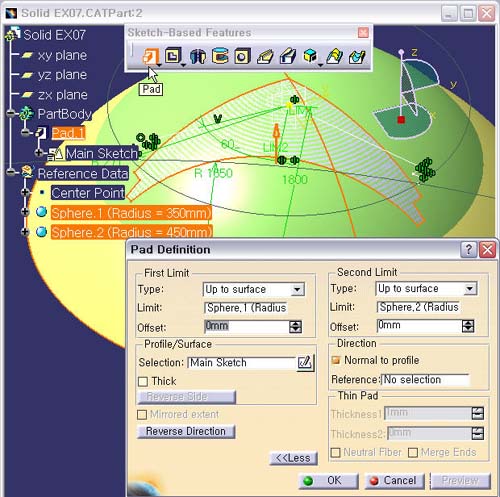Select Reference Data in the tree

pos(83,173)
